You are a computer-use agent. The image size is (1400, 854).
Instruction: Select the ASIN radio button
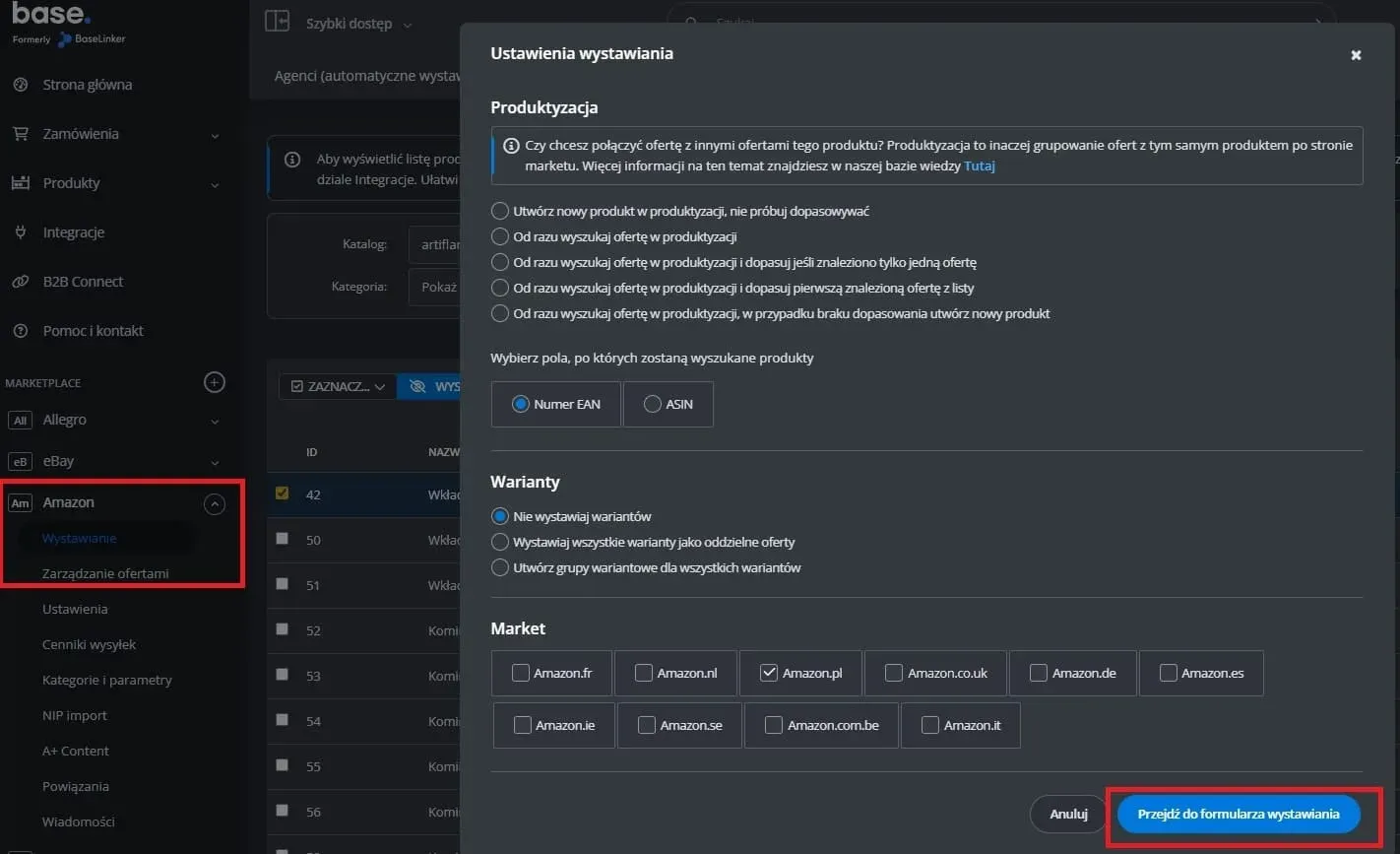pos(653,404)
